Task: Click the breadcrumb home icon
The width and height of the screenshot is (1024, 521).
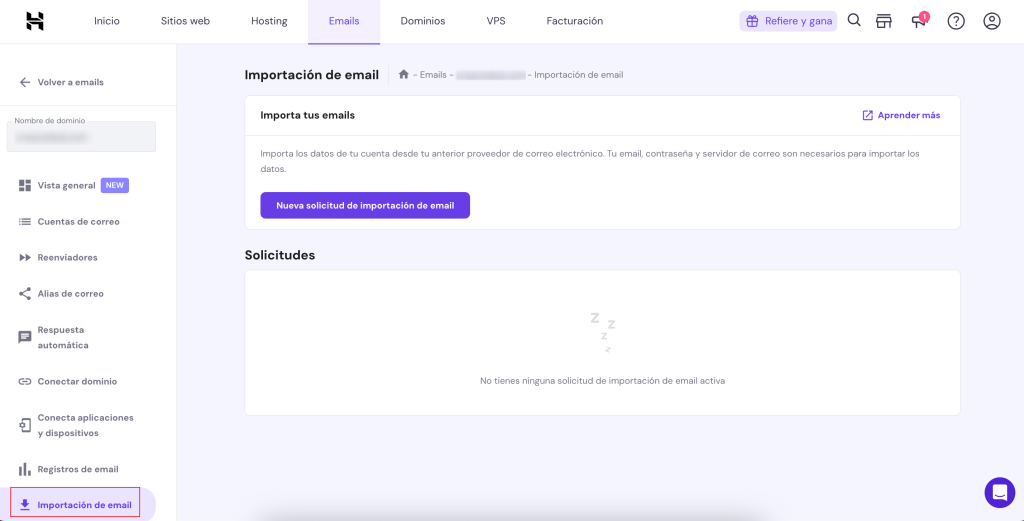Action: coord(404,75)
